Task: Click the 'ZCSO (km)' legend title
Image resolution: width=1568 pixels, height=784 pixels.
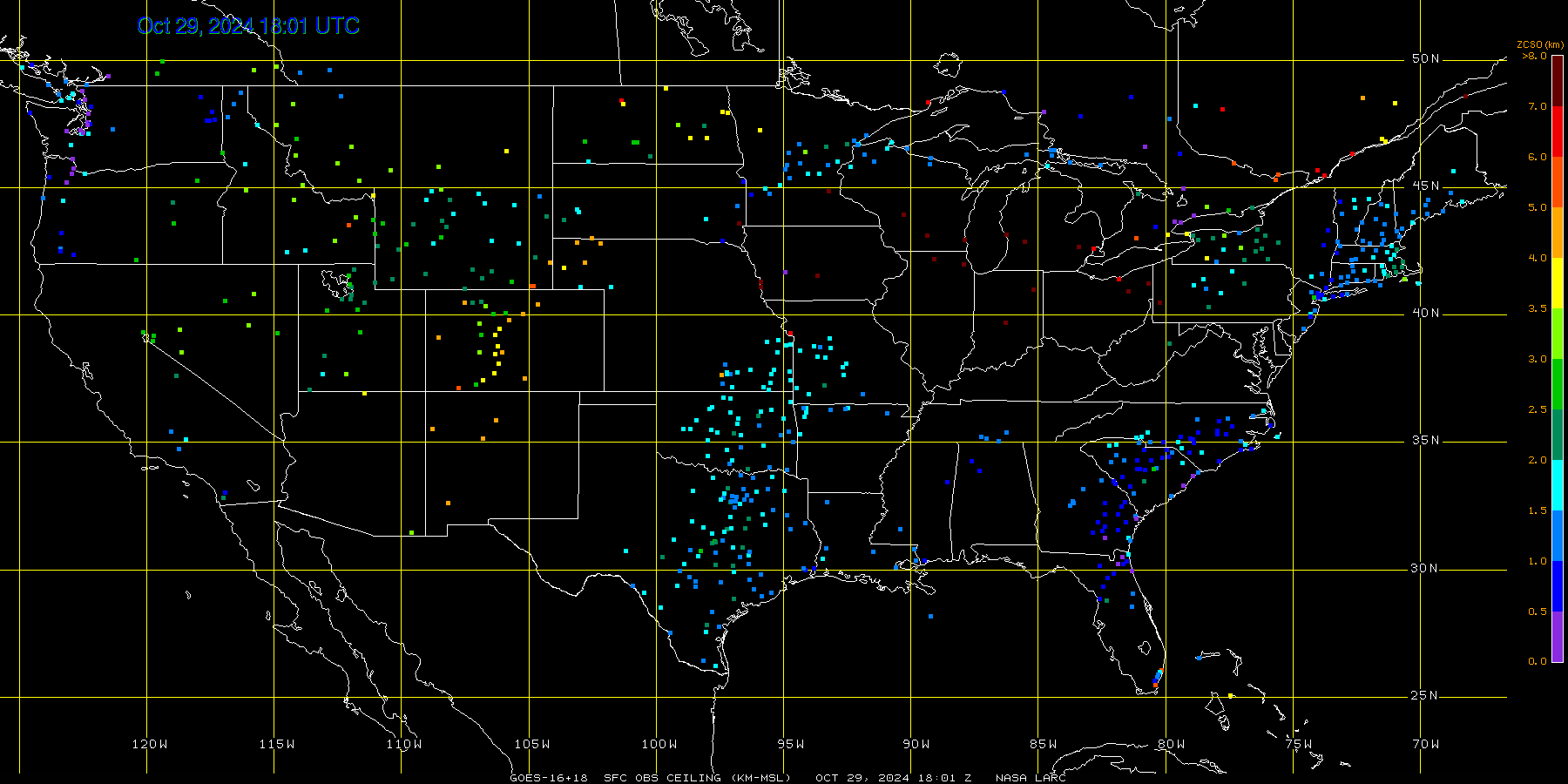Action: click(1539, 44)
